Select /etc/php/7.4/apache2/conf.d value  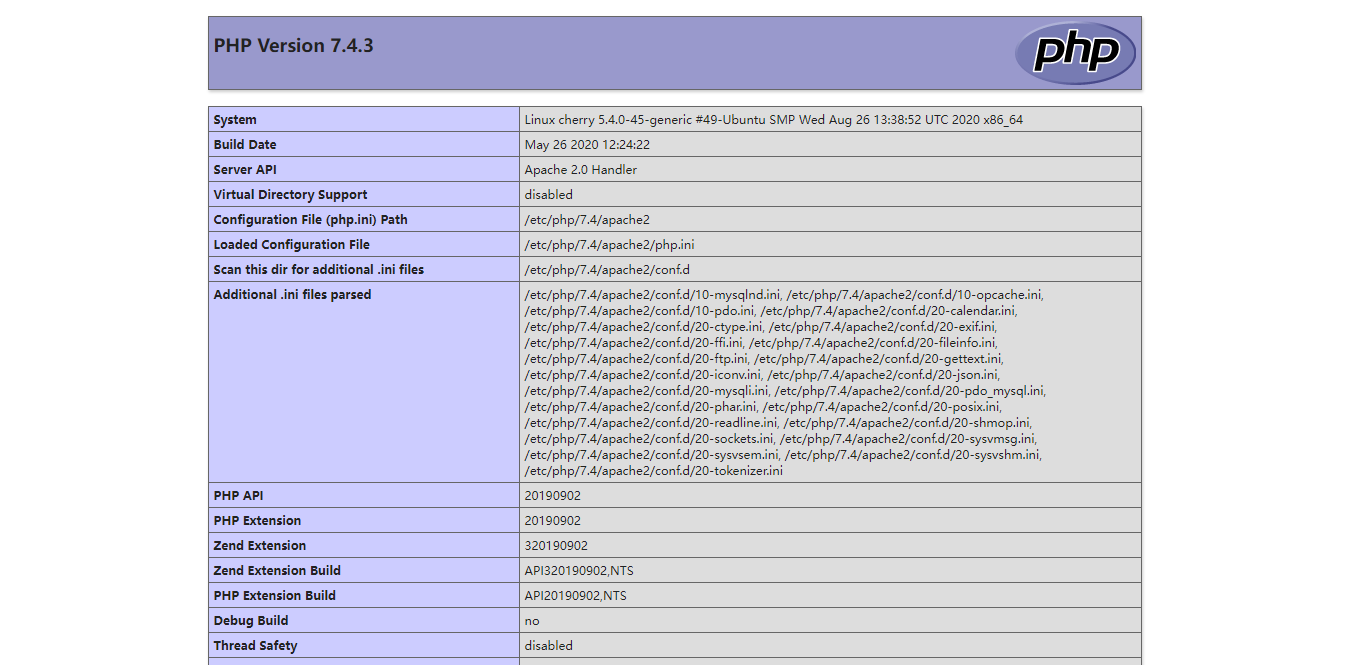click(607, 270)
